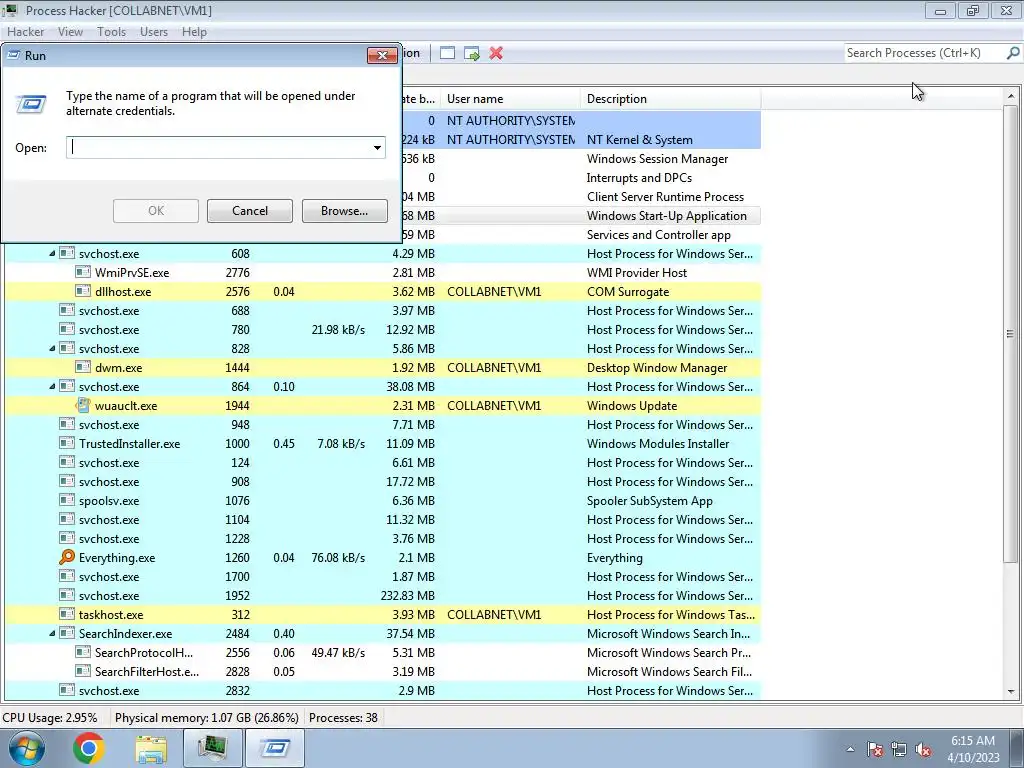The image size is (1024, 768).
Task: Collapse the svchost.exe 608 tree node
Action: [x=52, y=253]
